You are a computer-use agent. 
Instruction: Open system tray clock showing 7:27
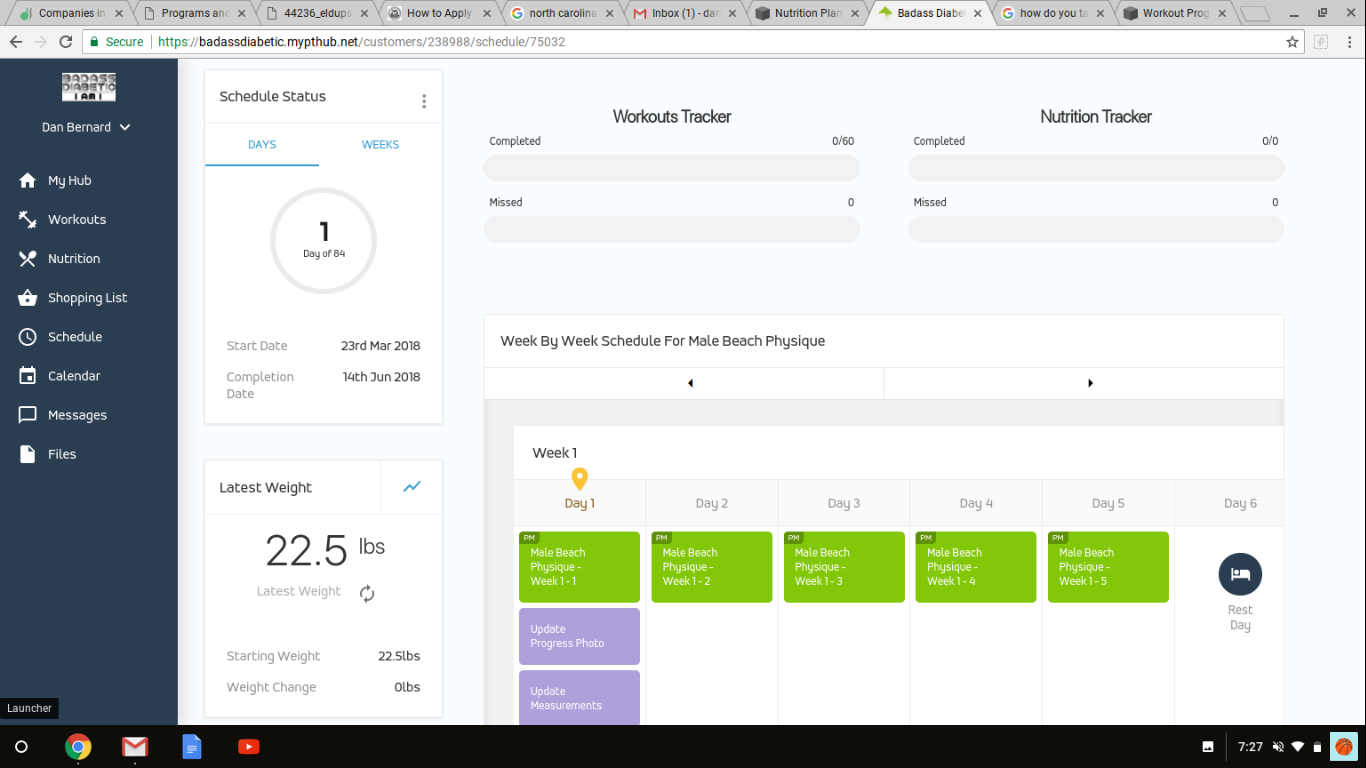1250,747
